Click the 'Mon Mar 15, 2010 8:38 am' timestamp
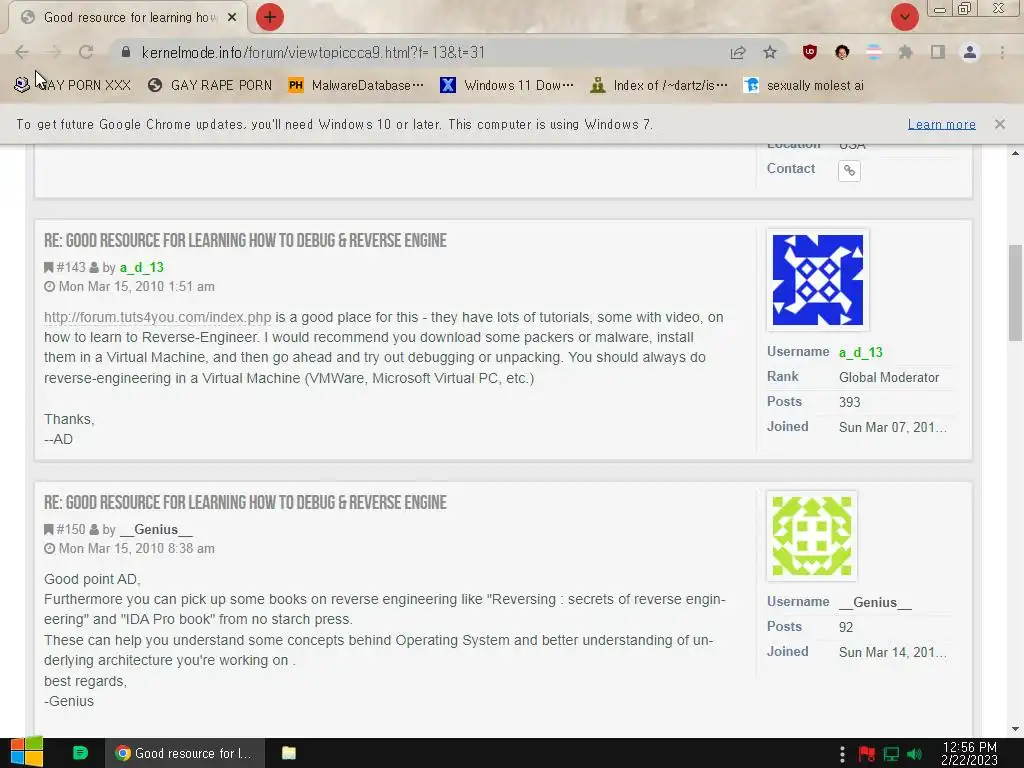Screen dimensions: 1024x768 coord(136,549)
